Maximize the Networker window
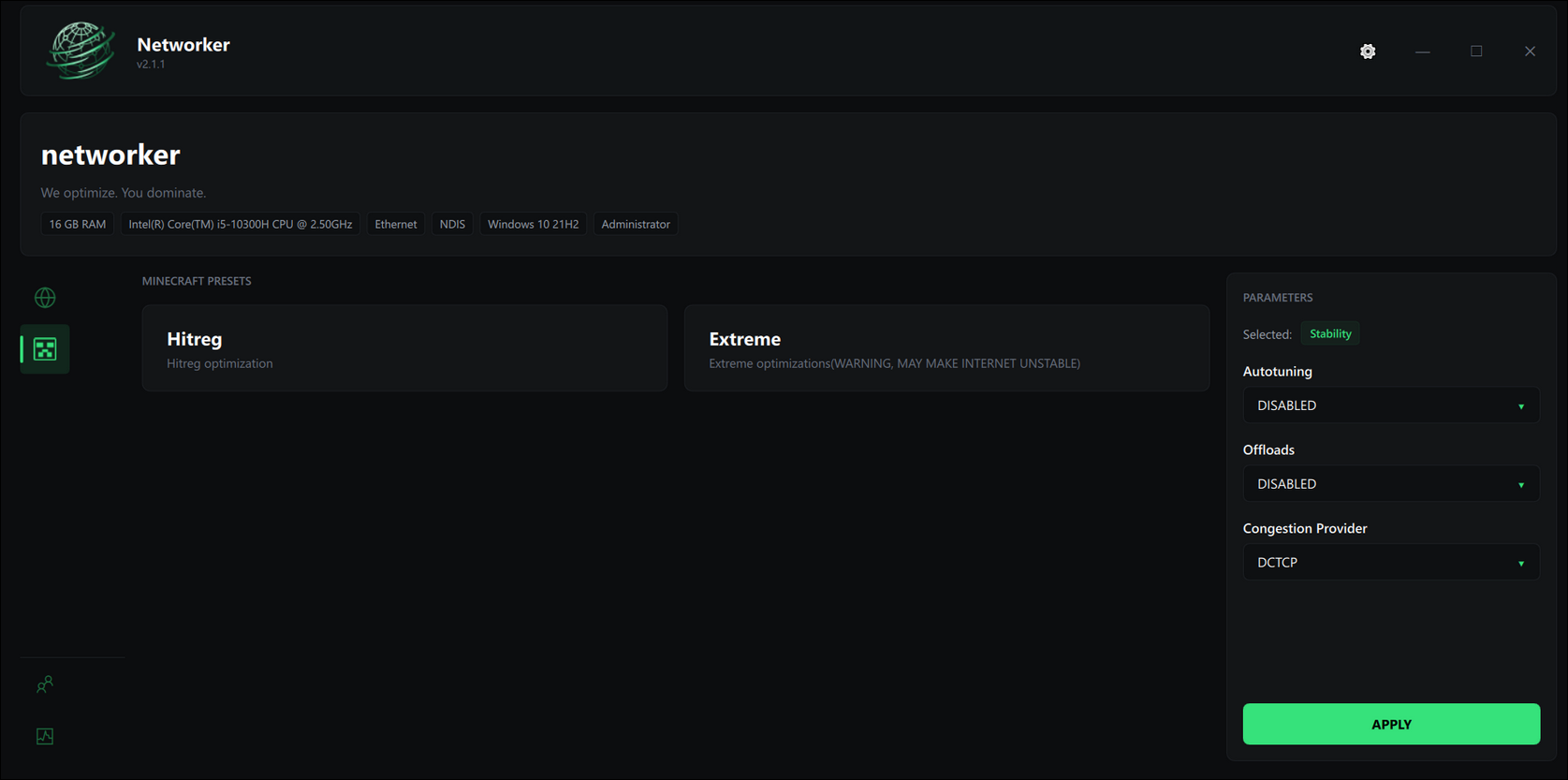 (1476, 52)
